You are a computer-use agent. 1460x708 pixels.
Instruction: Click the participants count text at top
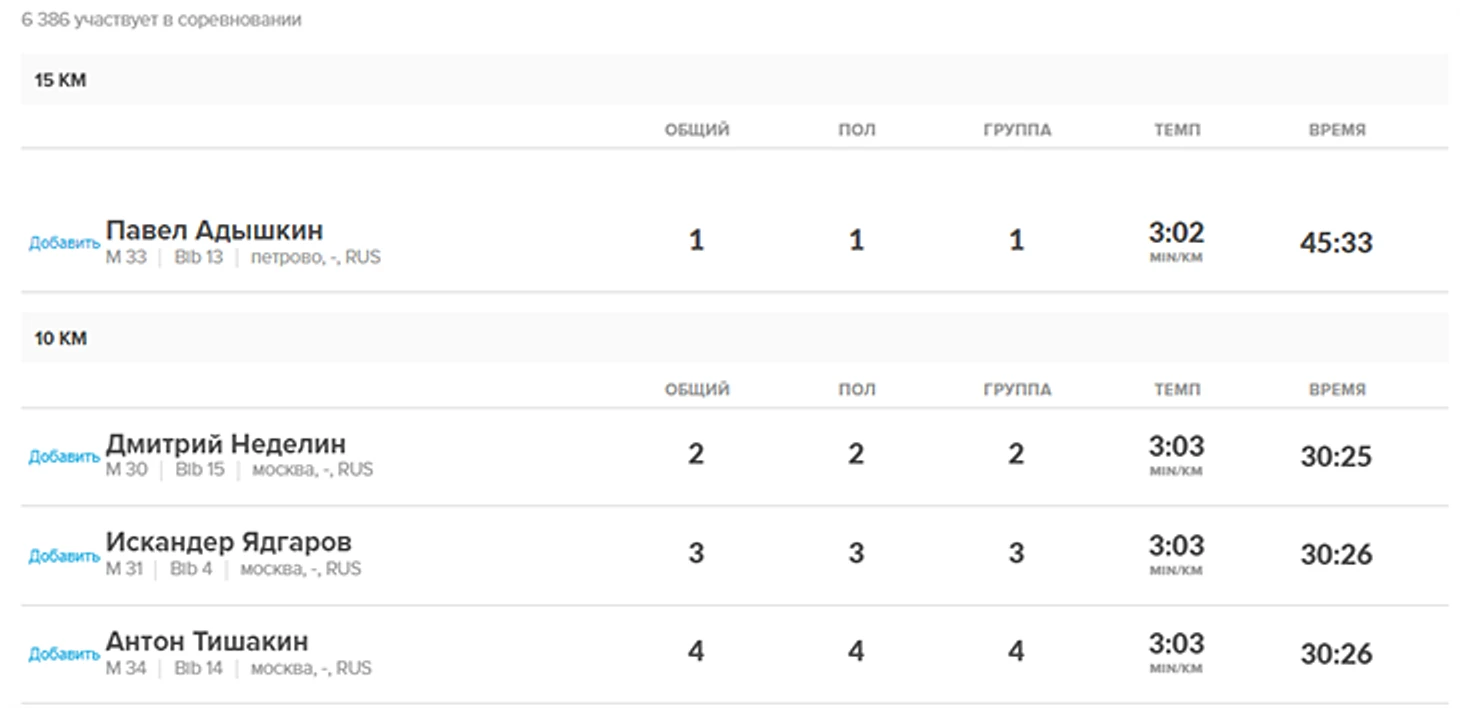coord(161,20)
